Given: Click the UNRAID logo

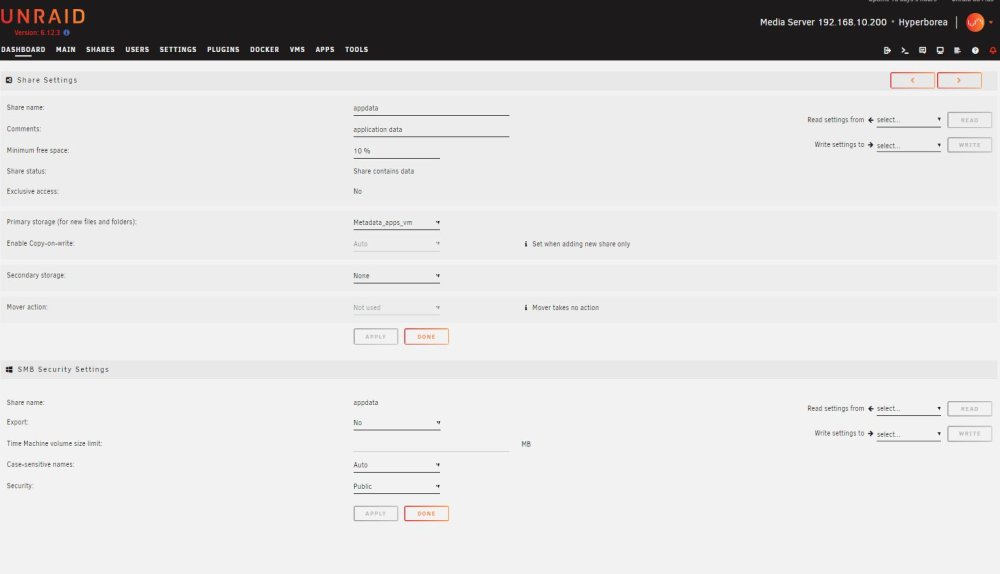Looking at the screenshot, I should [x=43, y=17].
